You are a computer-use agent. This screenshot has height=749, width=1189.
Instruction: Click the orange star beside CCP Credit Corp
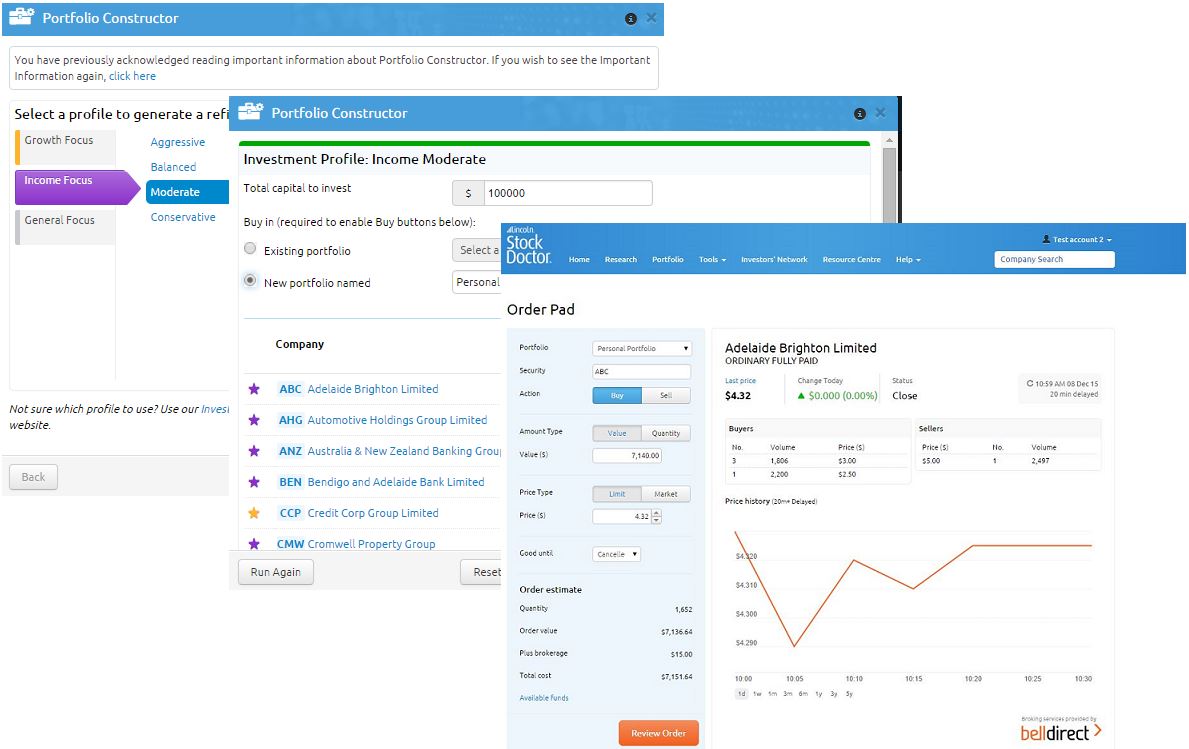click(x=254, y=513)
